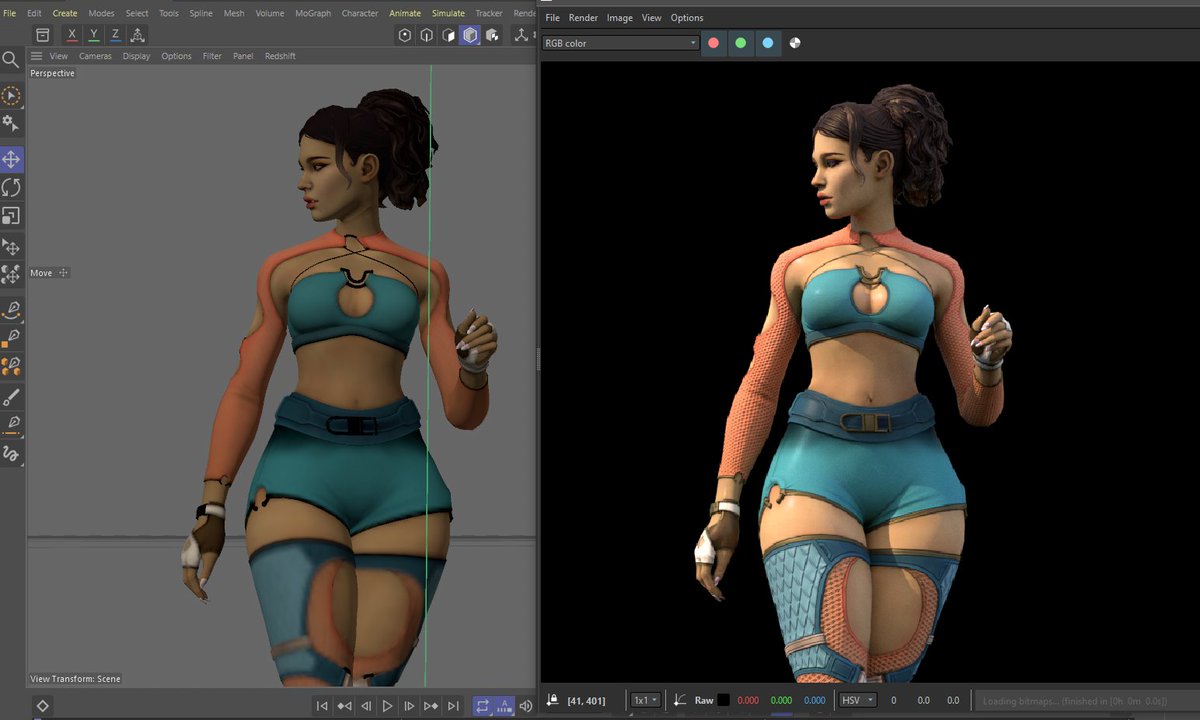1200x720 pixels.
Task: Choose the Polygon Pen tool with orange square
Action: [x=11, y=338]
